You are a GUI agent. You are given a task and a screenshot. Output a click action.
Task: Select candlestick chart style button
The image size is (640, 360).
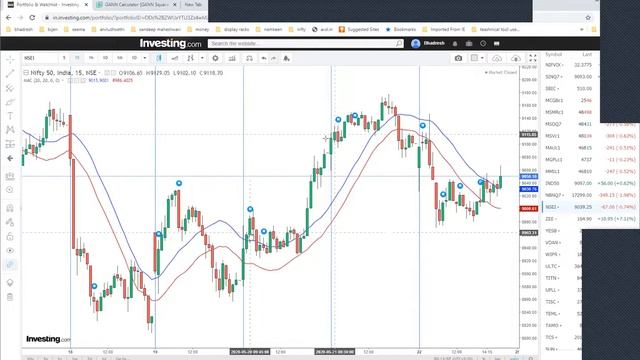pos(159,58)
